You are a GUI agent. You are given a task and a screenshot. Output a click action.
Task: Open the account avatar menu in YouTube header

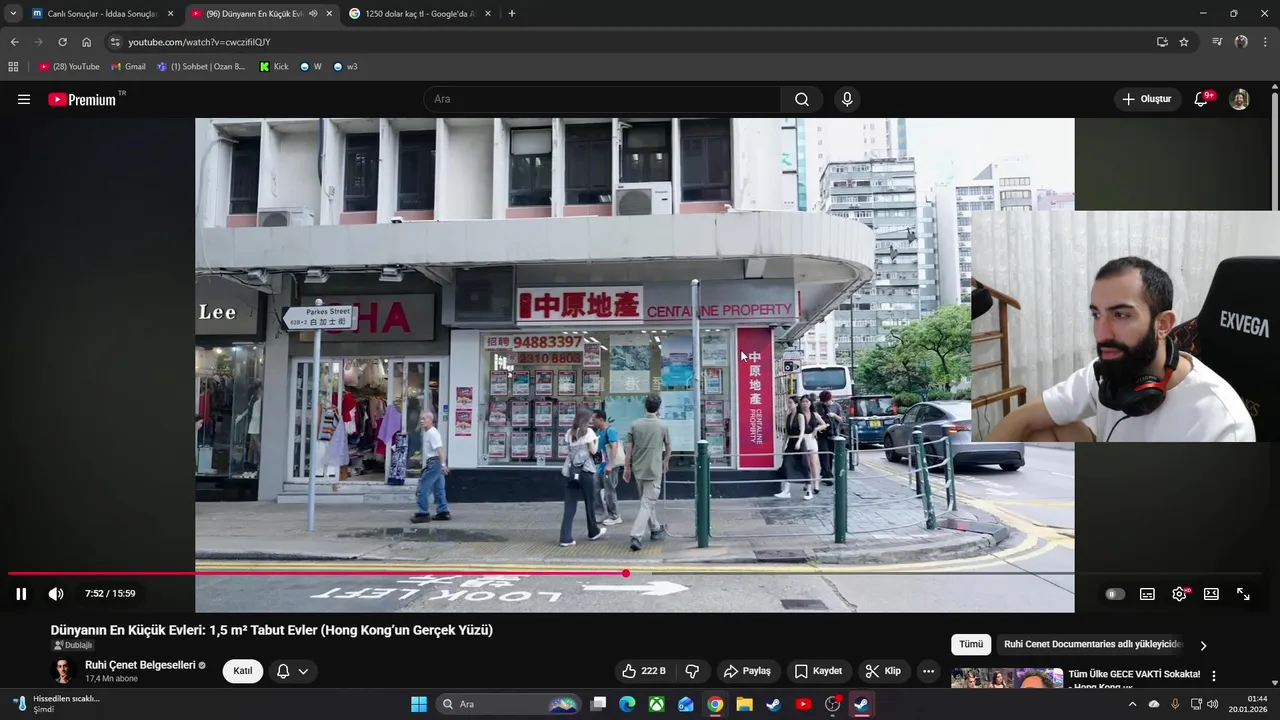pos(1239,99)
